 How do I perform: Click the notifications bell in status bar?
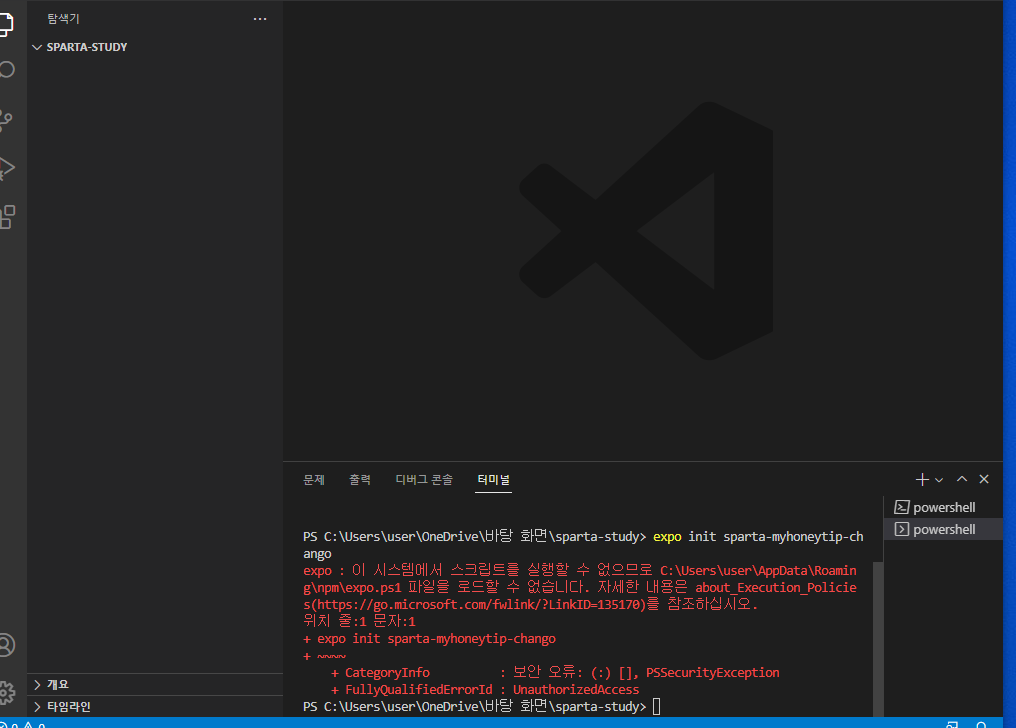pos(981,725)
